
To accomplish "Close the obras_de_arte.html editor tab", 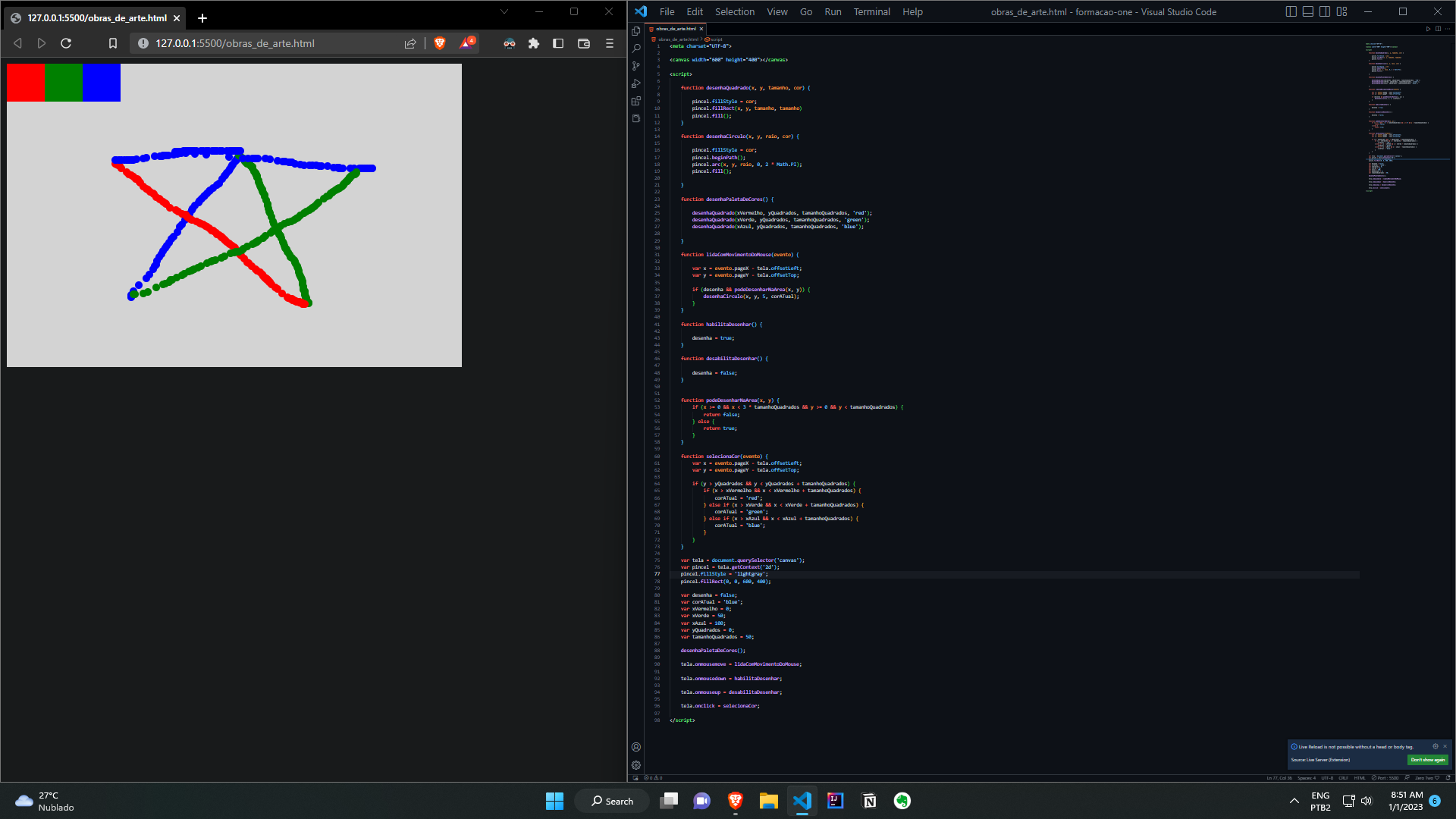I will [701, 29].
